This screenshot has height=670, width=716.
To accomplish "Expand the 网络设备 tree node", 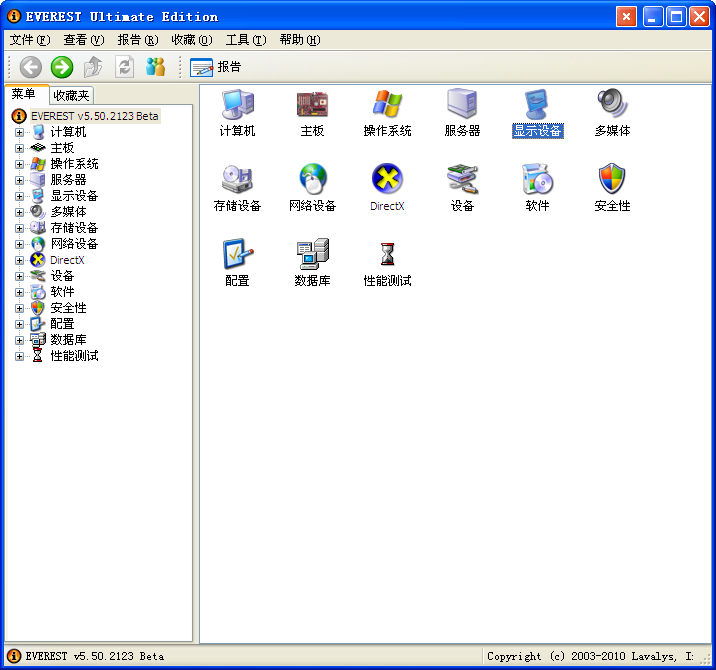I will point(19,244).
